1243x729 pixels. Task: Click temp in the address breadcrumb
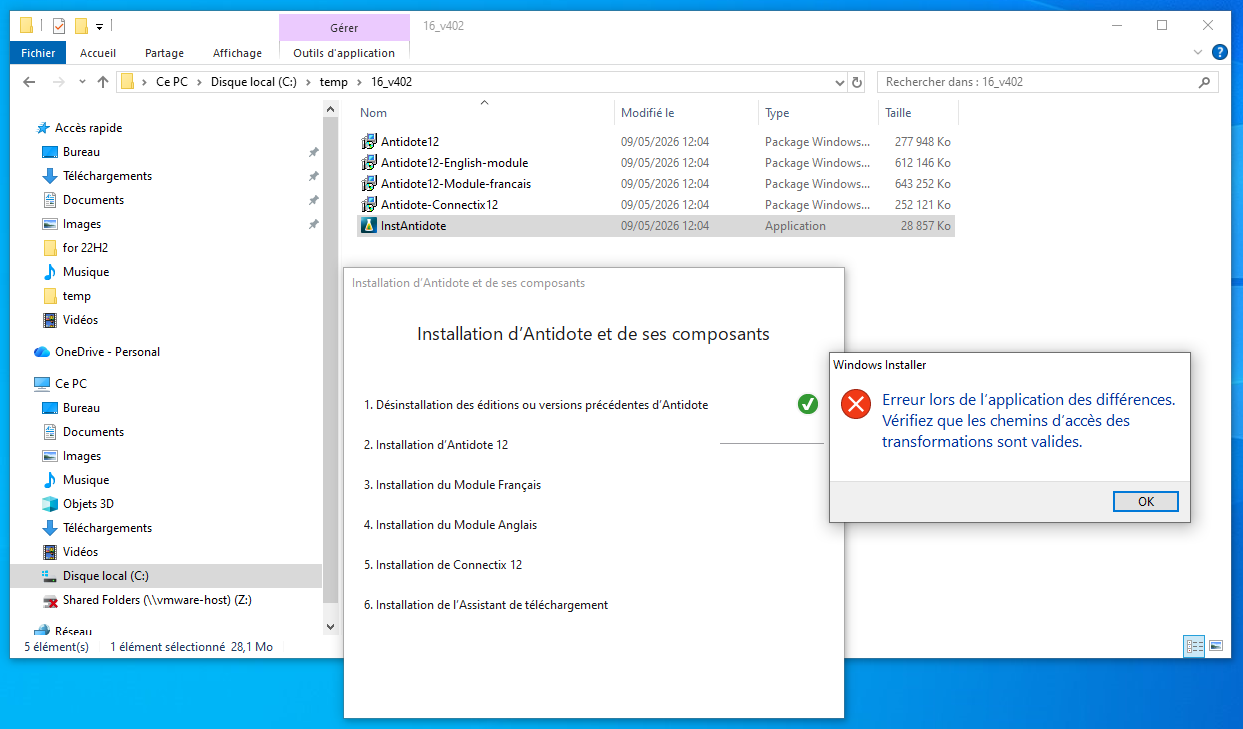point(334,82)
